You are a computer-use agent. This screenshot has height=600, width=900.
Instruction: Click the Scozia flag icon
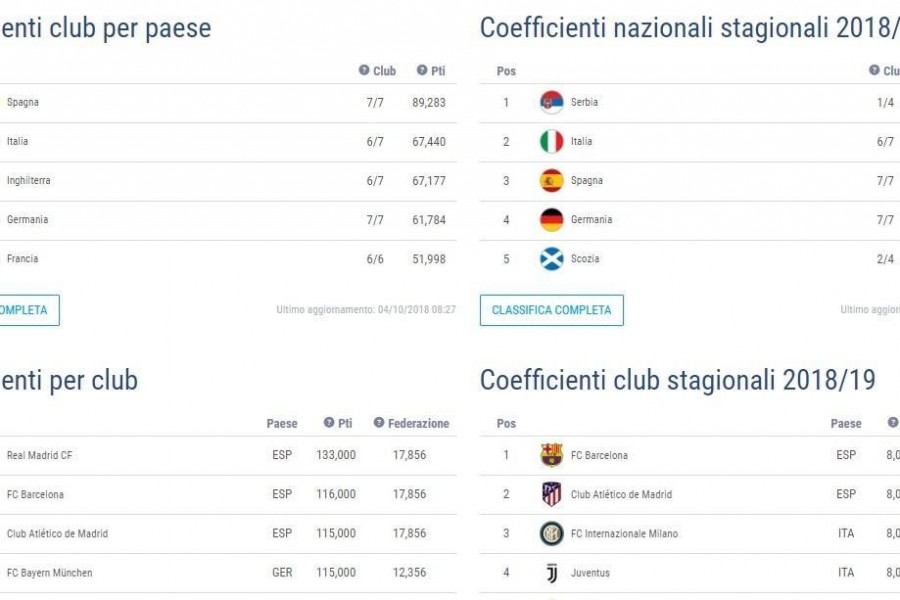coord(552,259)
